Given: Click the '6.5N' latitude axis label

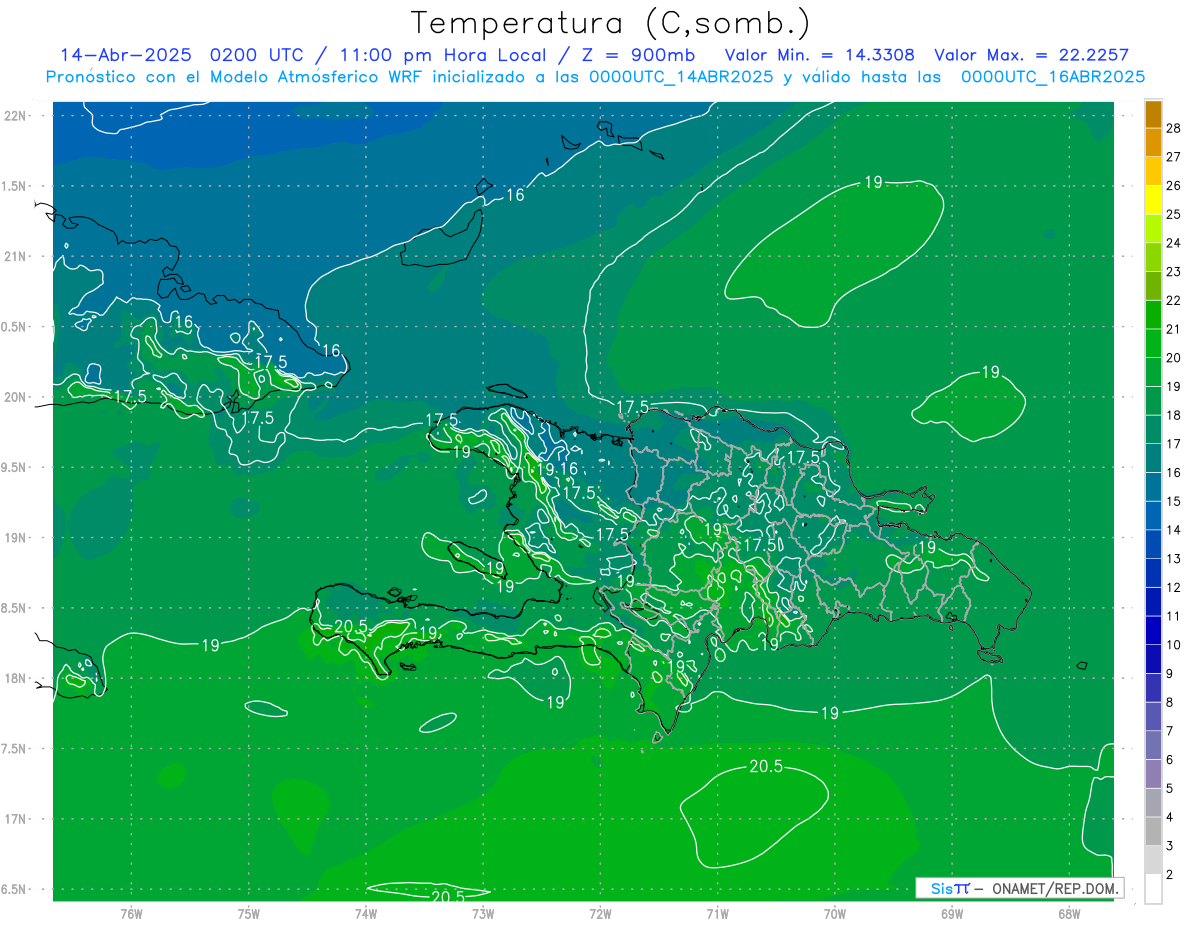Looking at the screenshot, I should pyautogui.click(x=15, y=889).
